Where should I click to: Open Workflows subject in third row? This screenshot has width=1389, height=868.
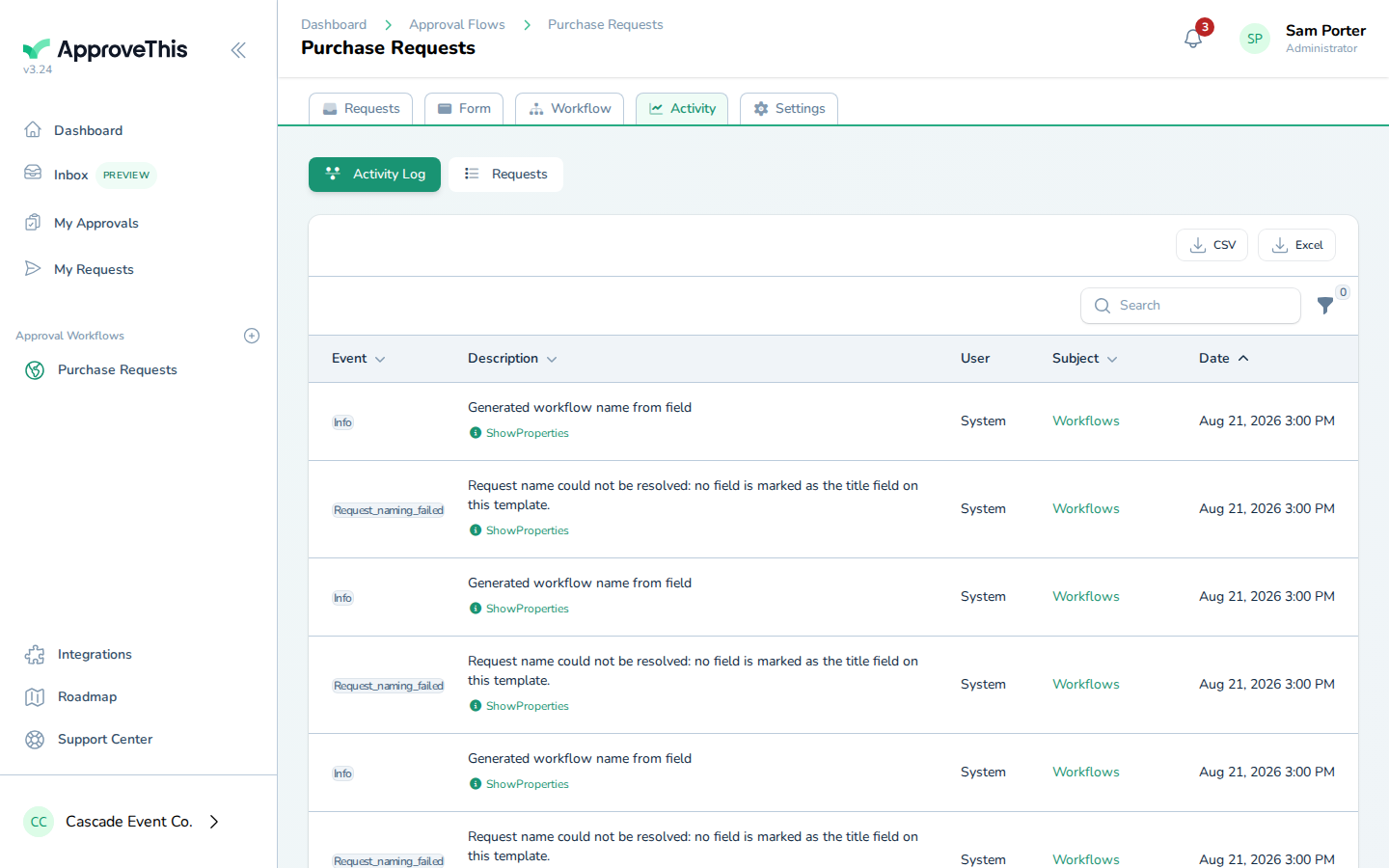1086,596
